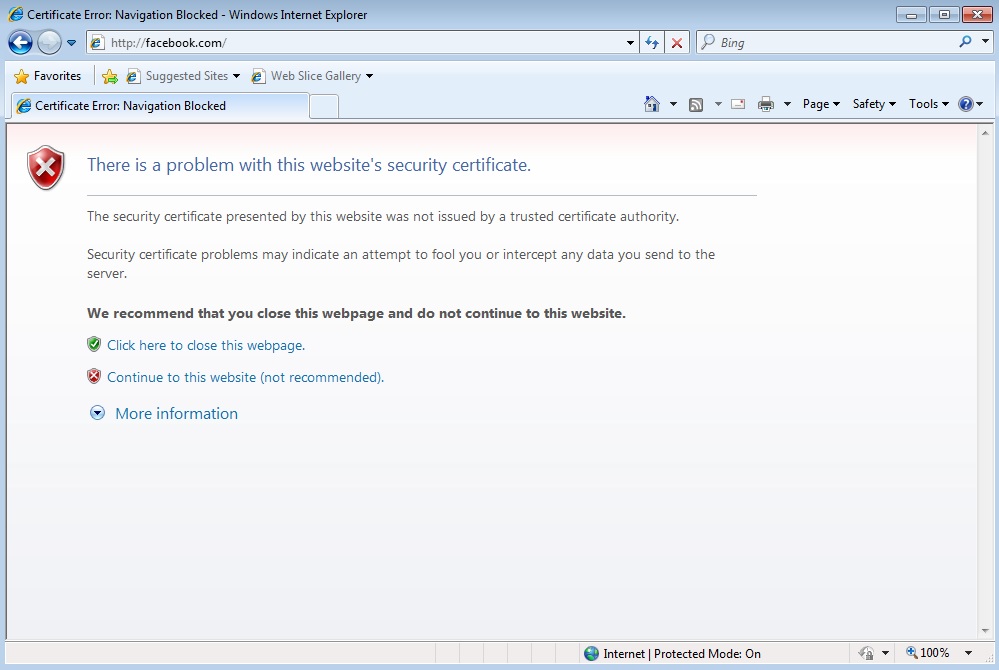Click the More information link text
Screen dimensions: 999x670
(x=176, y=413)
